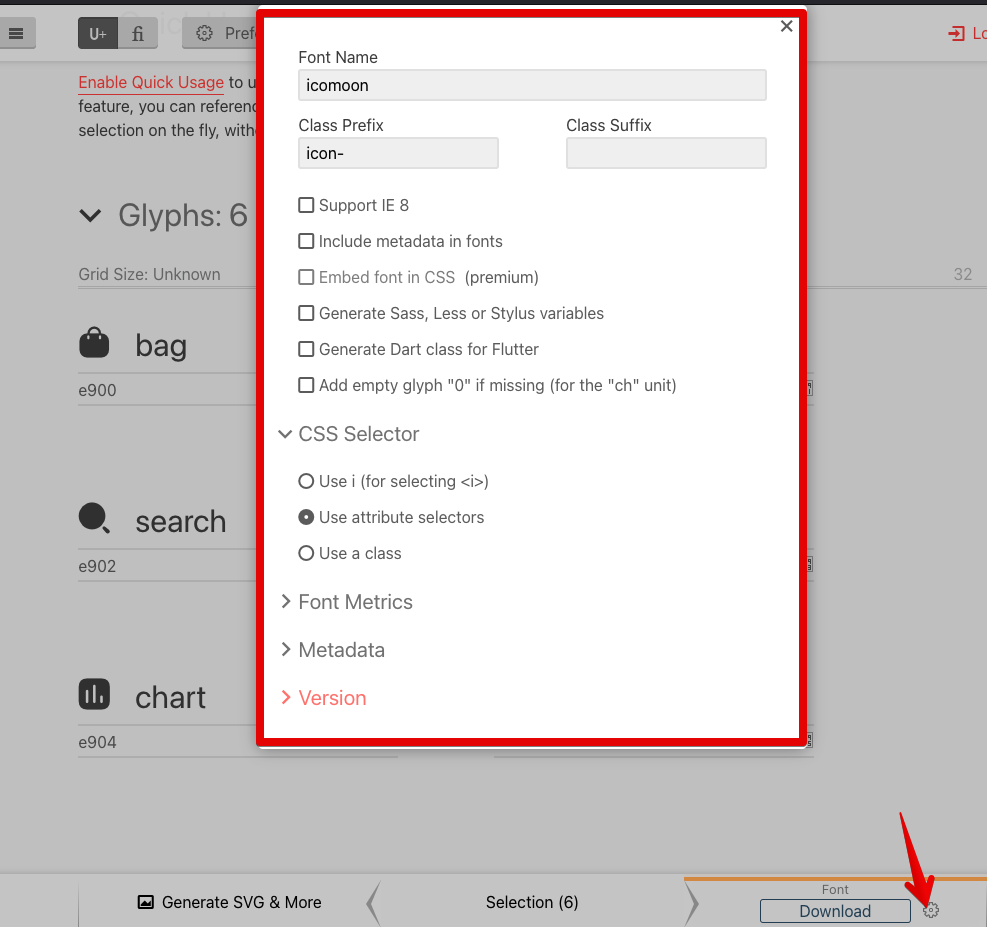Close the font preferences dialog
This screenshot has width=987, height=927.
point(786,26)
